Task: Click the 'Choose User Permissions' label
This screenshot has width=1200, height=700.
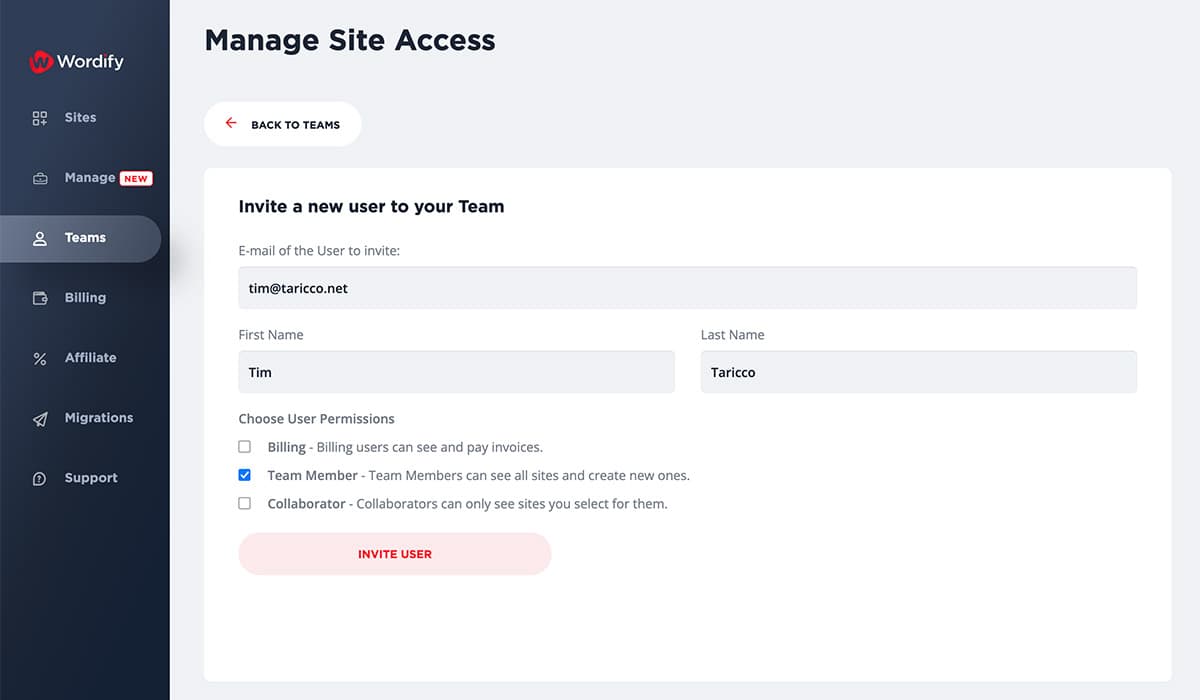Action: pos(316,419)
